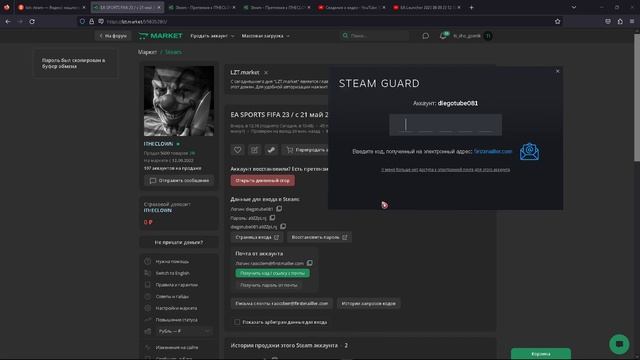Open rules and guarantees sidebar item
640x360 pixels.
176,285
